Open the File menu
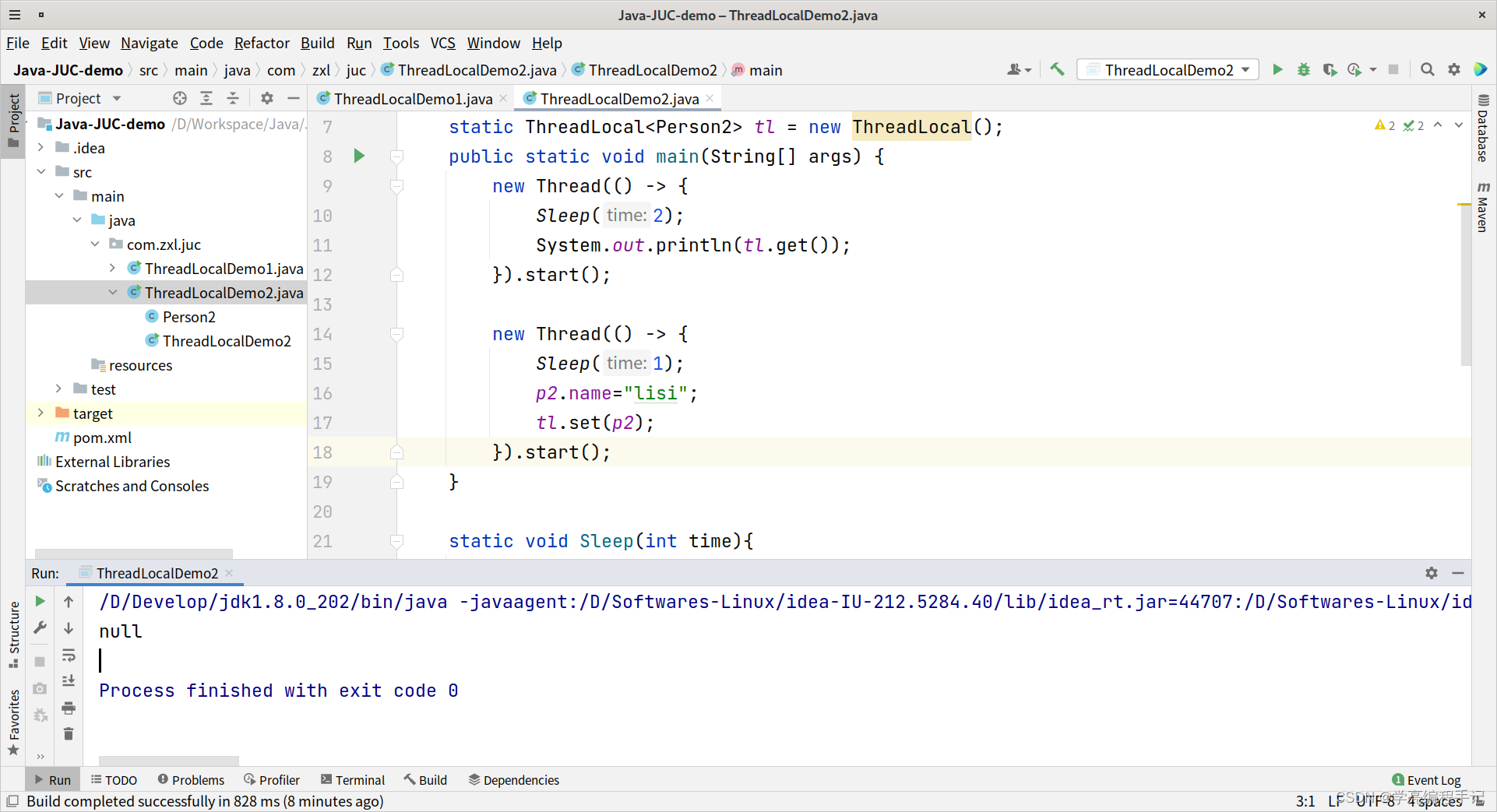1497x812 pixels. coord(17,43)
